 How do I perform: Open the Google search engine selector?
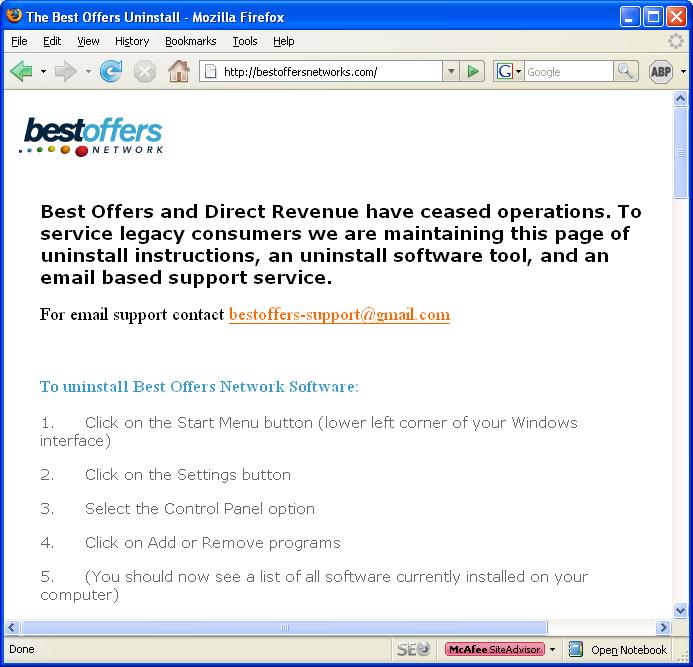tap(509, 71)
